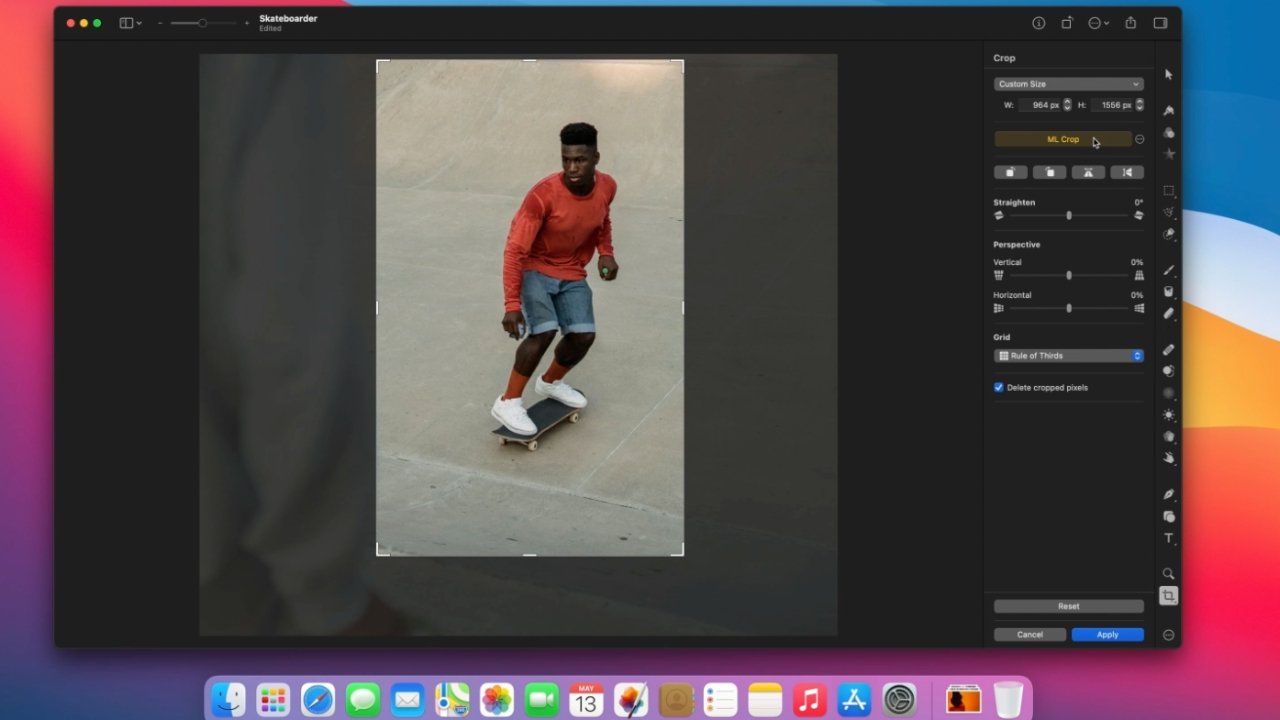This screenshot has width=1280, height=720.
Task: Select the Color Selection tool
Action: coord(1168,234)
